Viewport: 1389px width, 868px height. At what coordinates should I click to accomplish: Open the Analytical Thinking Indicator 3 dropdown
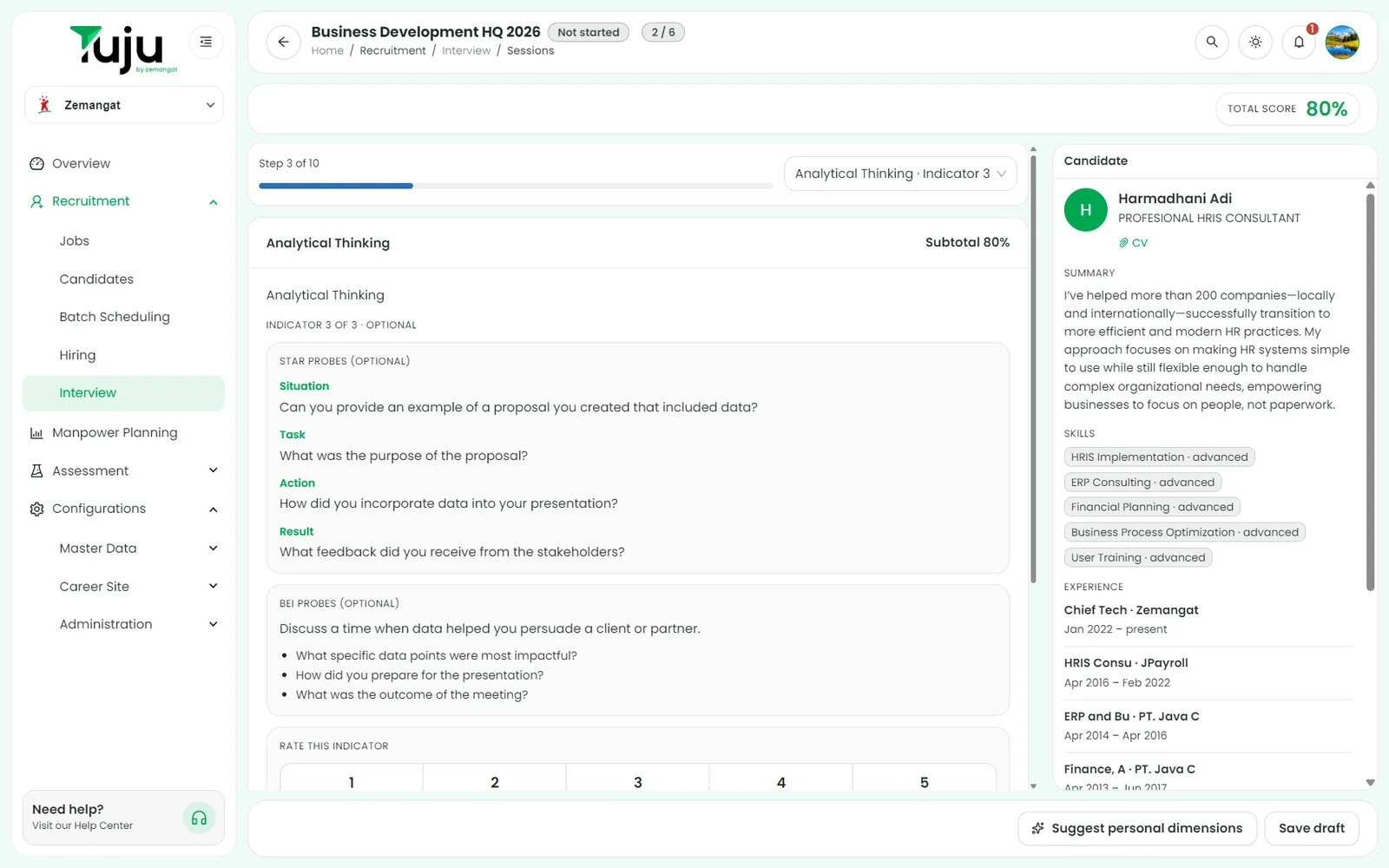(x=900, y=174)
